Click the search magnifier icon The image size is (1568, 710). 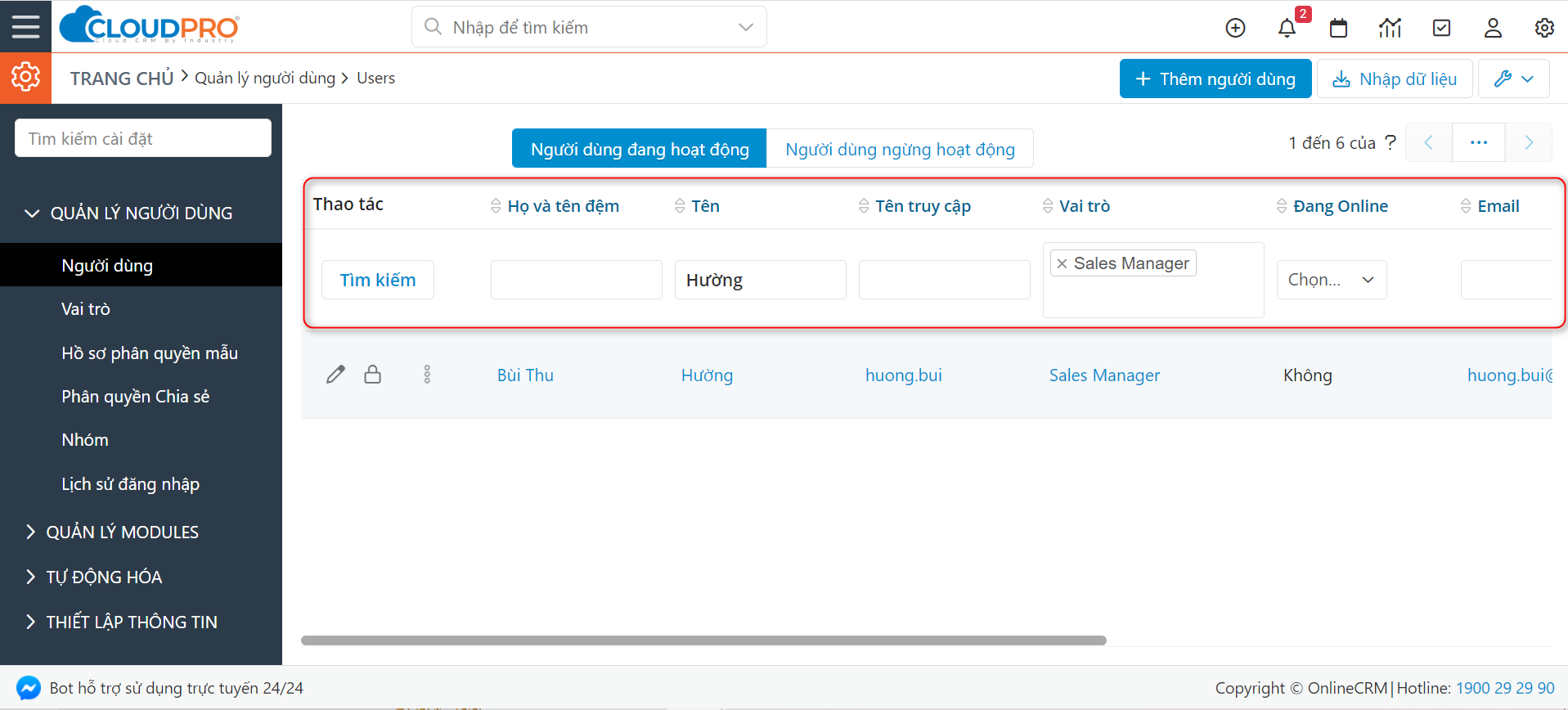pos(433,27)
